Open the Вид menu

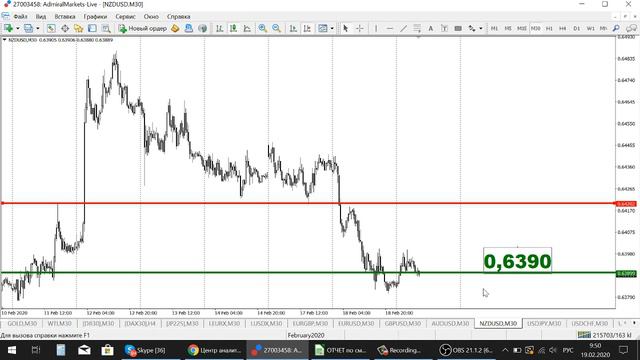tap(41, 17)
